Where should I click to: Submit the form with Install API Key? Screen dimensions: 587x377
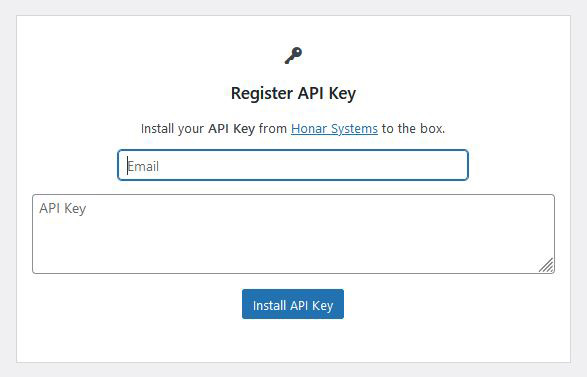coord(293,304)
